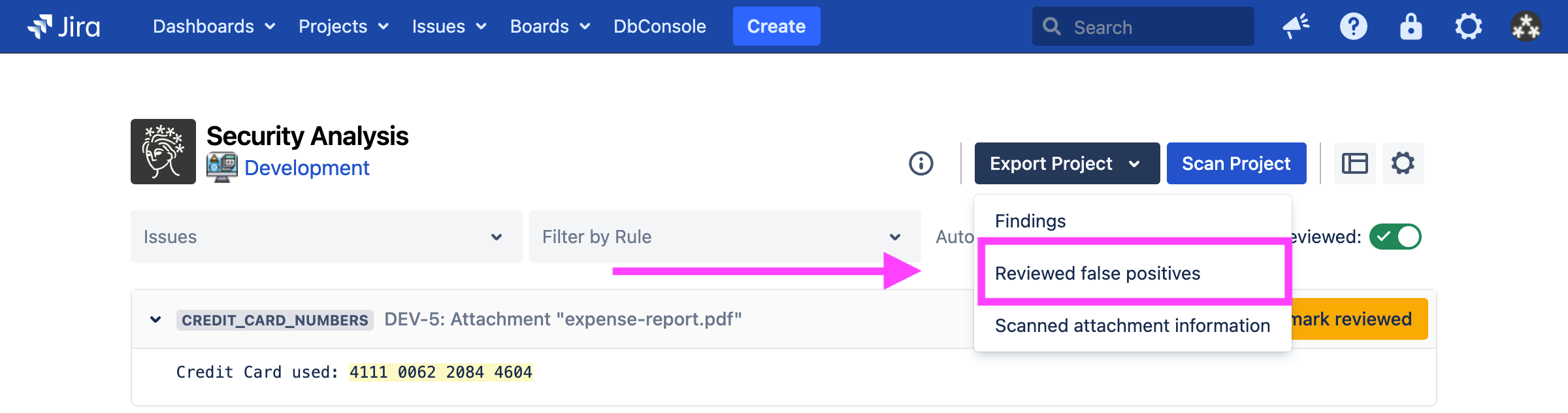Open Security Analysis settings gear

1403,163
